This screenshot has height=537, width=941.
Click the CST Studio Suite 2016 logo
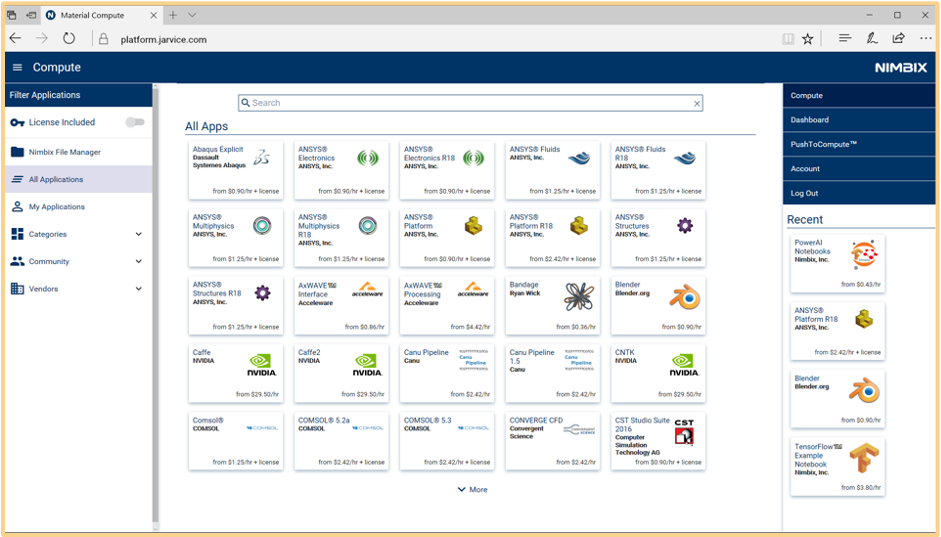(x=684, y=432)
